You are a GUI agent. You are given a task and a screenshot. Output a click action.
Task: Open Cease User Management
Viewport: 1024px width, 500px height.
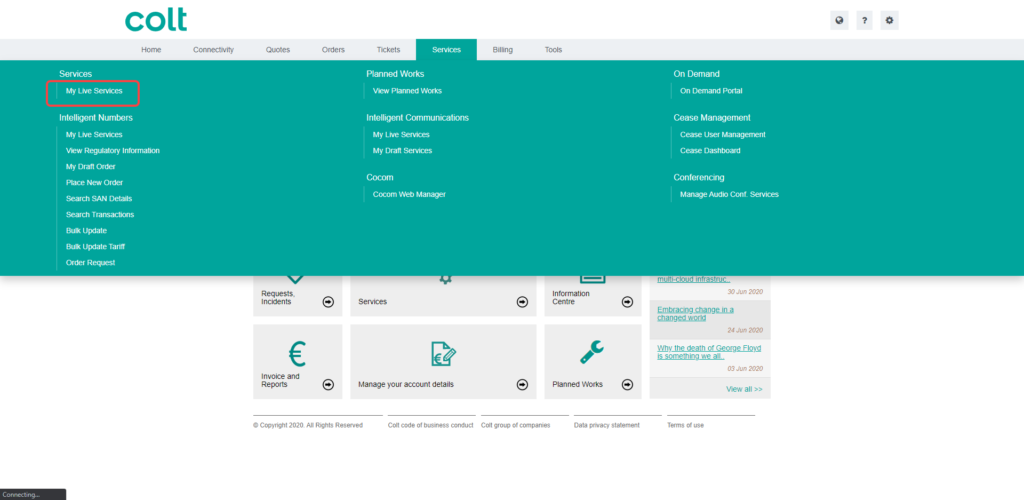tap(722, 134)
